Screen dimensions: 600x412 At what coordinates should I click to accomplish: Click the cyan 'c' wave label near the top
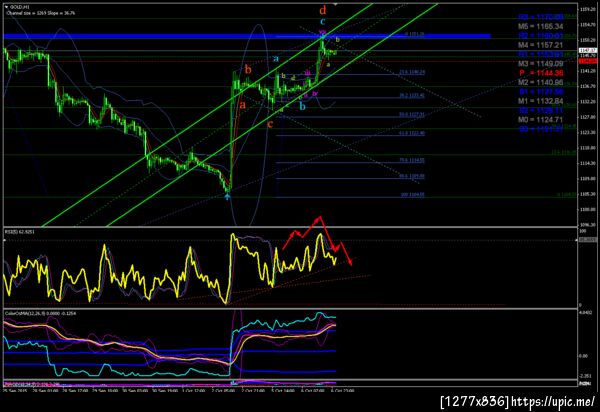323,21
